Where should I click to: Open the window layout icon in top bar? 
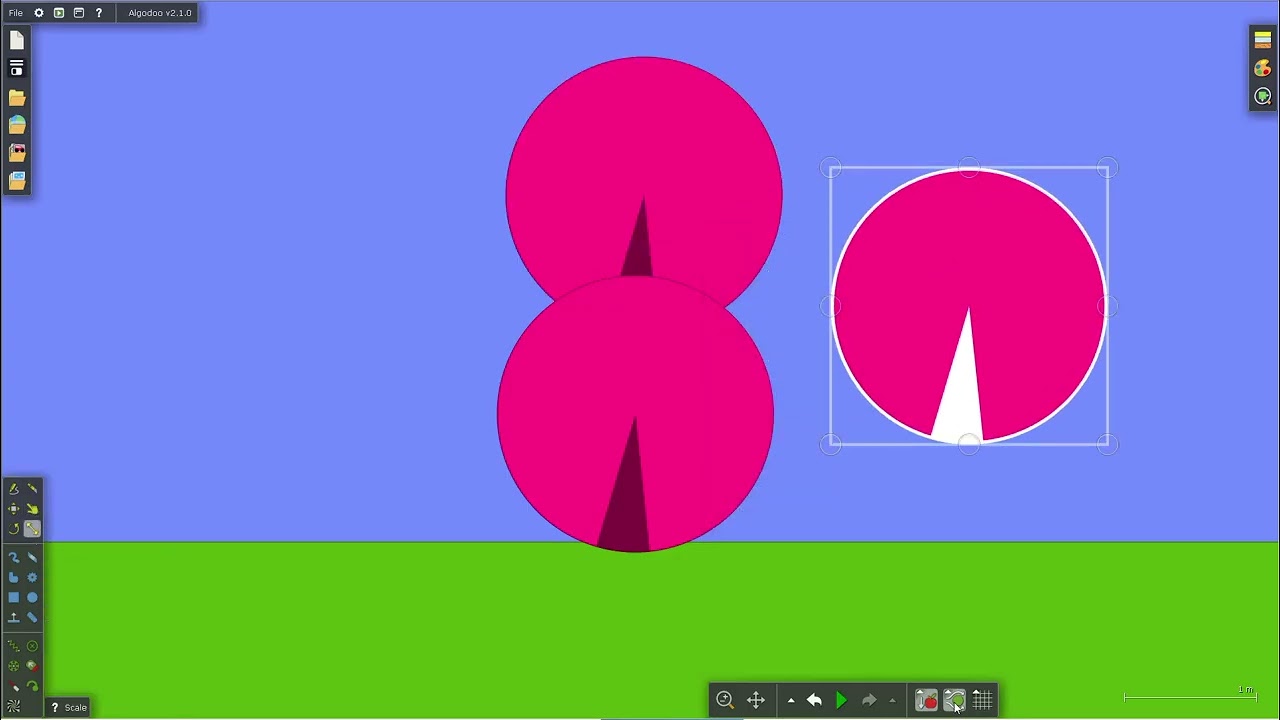tap(79, 13)
